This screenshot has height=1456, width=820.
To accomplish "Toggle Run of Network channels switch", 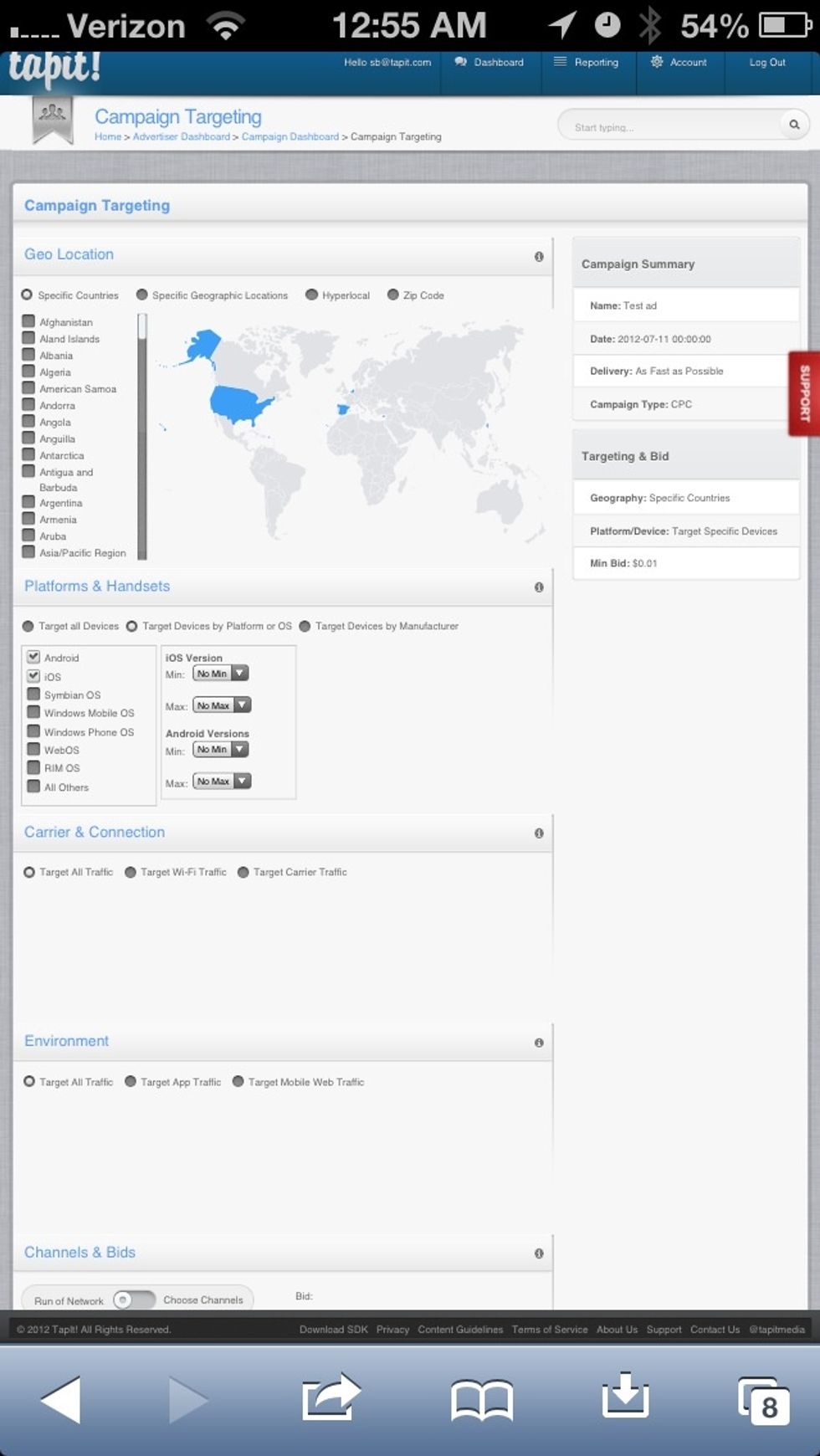I will [134, 1300].
